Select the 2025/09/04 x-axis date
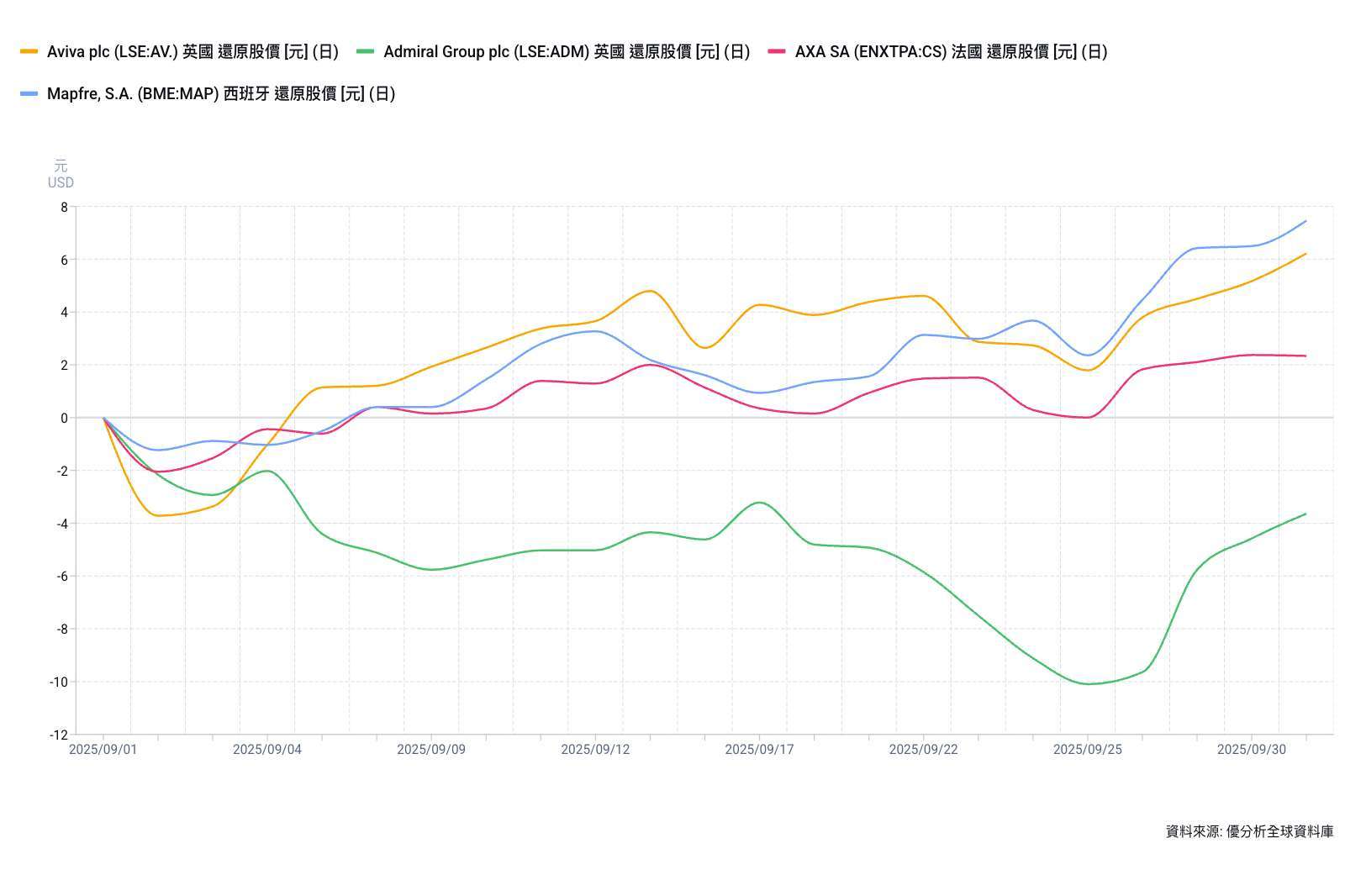Image resolution: width=1345 pixels, height=896 pixels. pyautogui.click(x=266, y=750)
